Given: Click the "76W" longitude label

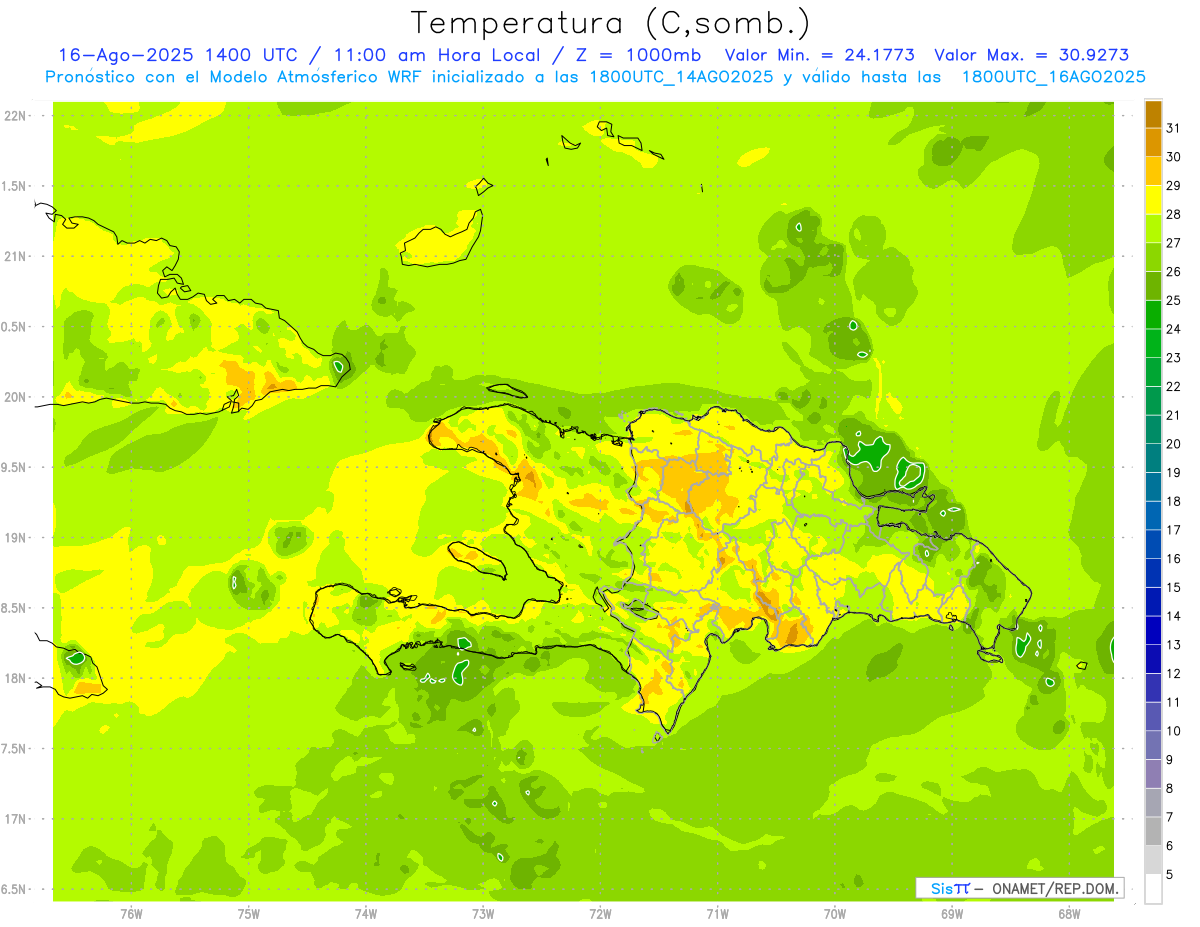Looking at the screenshot, I should click(131, 913).
